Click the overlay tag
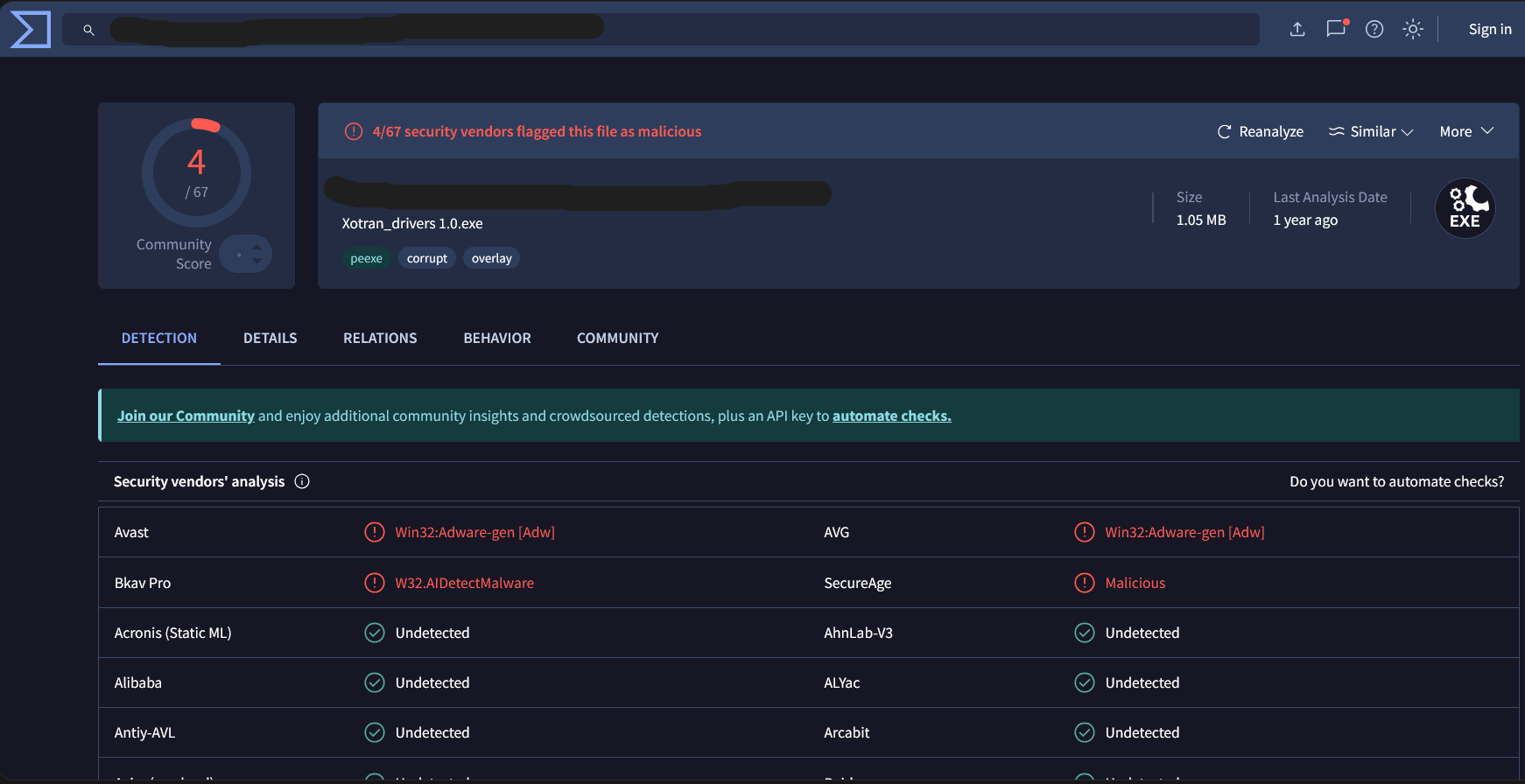 pyautogui.click(x=492, y=258)
